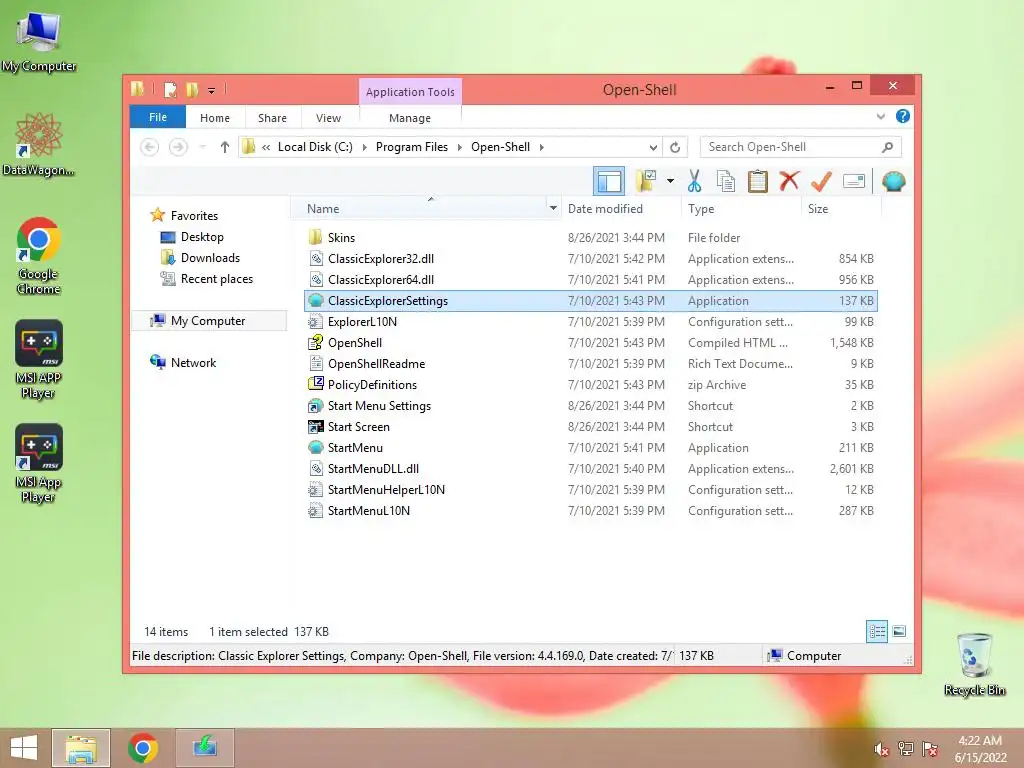Open the recent locations dropdown arrow
The image size is (1024, 768).
[x=202, y=147]
